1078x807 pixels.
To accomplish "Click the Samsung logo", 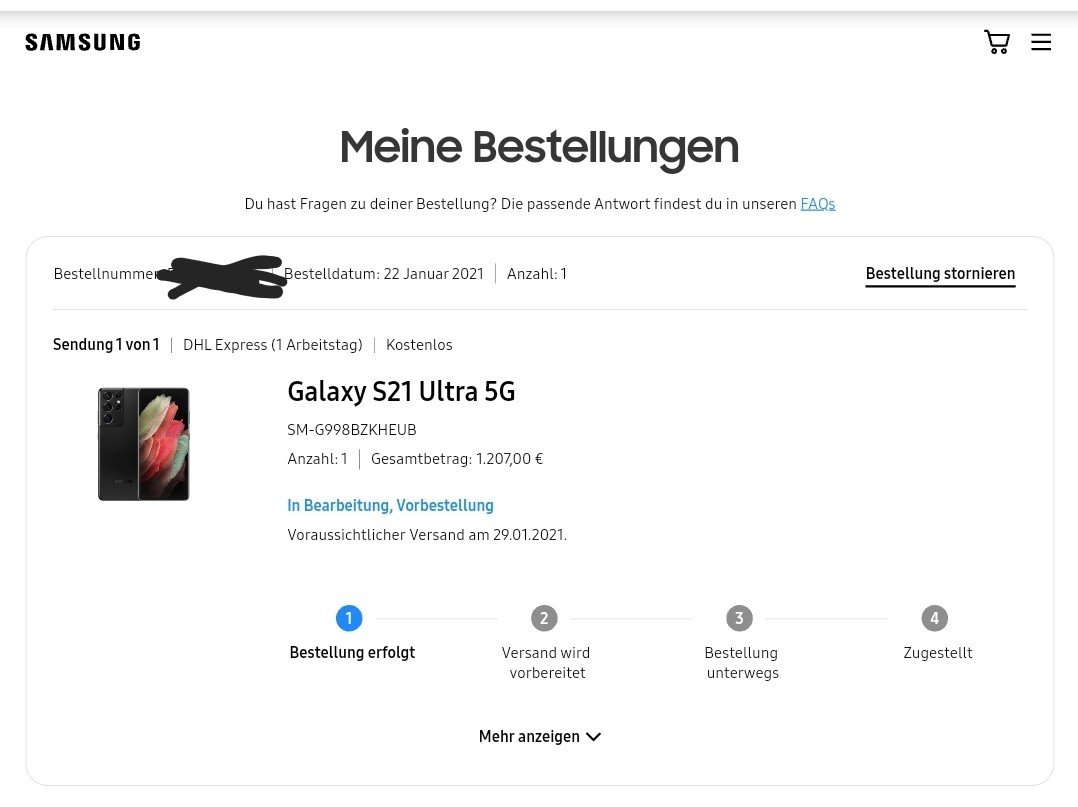I will point(83,43).
